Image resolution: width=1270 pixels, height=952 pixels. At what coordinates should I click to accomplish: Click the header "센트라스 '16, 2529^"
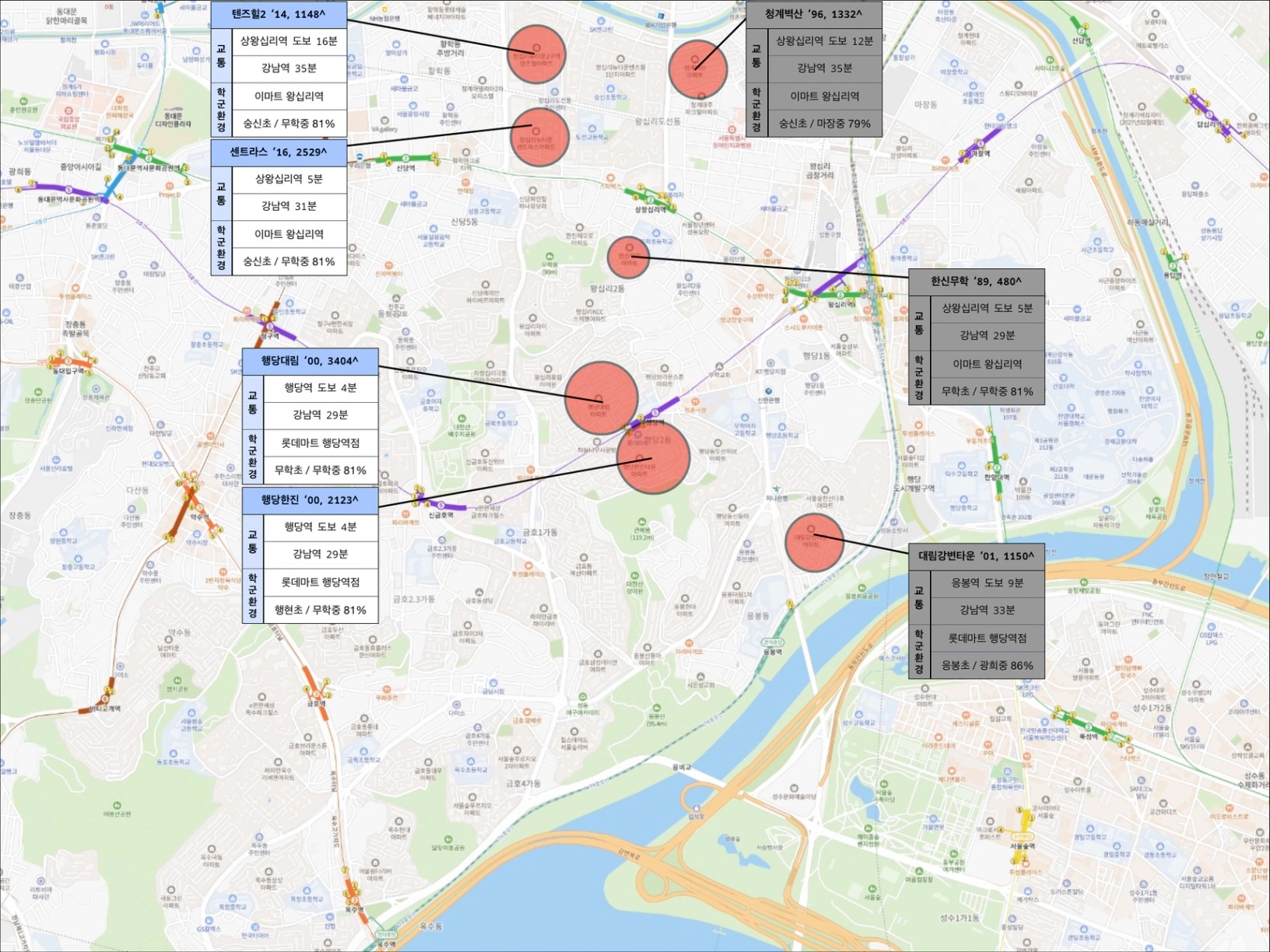279,152
